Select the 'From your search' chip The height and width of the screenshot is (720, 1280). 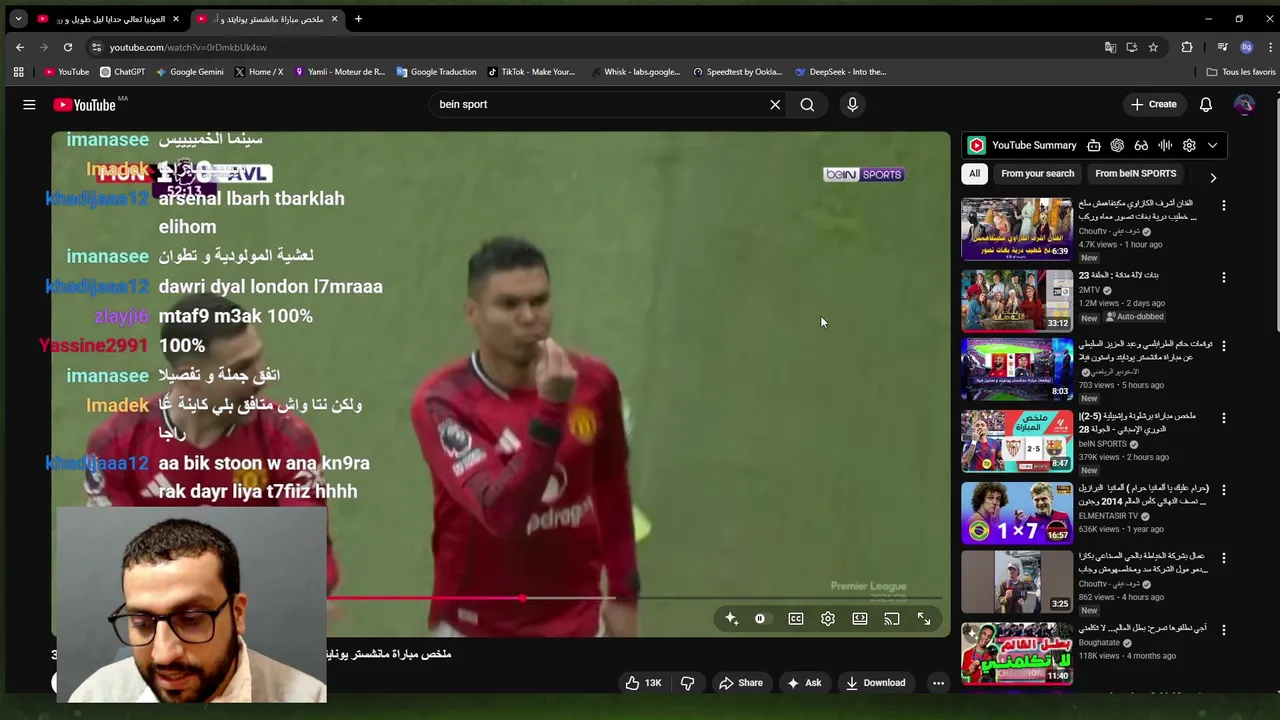tap(1037, 173)
